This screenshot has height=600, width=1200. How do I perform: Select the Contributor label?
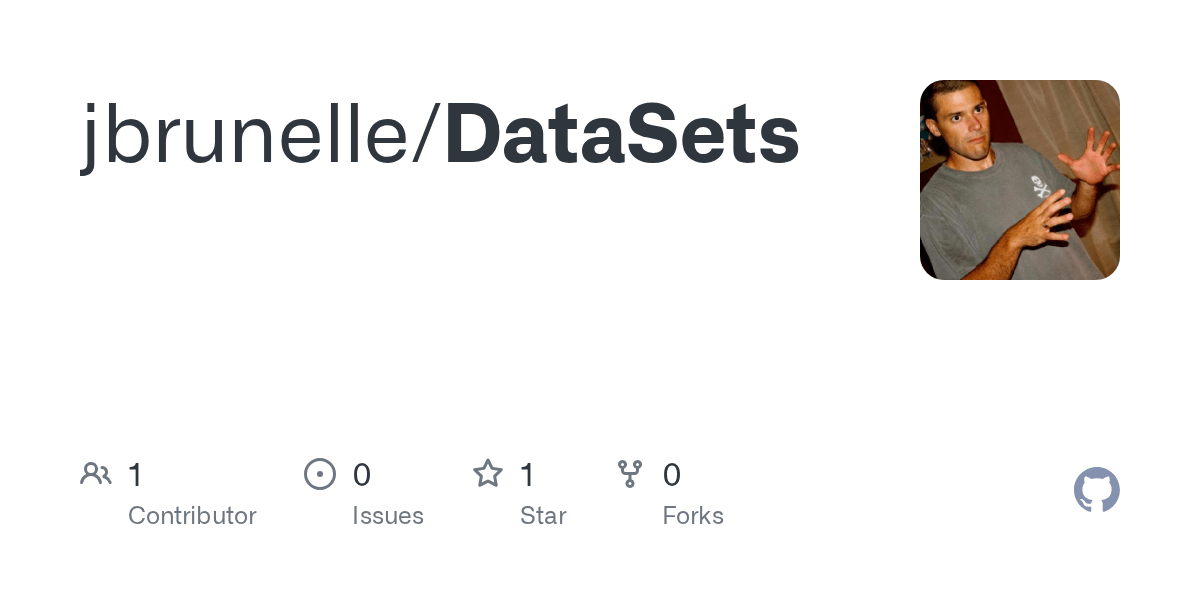point(192,516)
